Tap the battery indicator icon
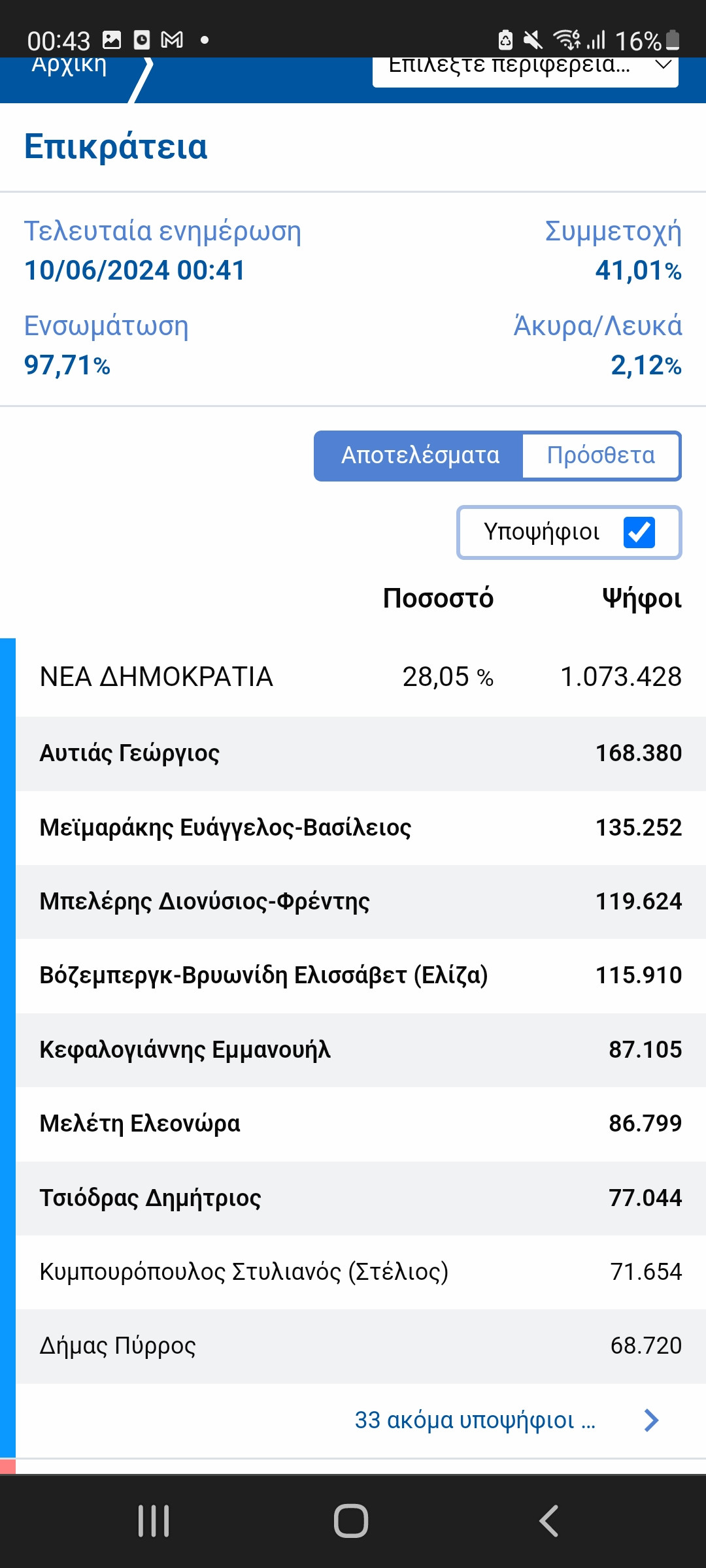Screen dimensions: 706x1568 673,41
